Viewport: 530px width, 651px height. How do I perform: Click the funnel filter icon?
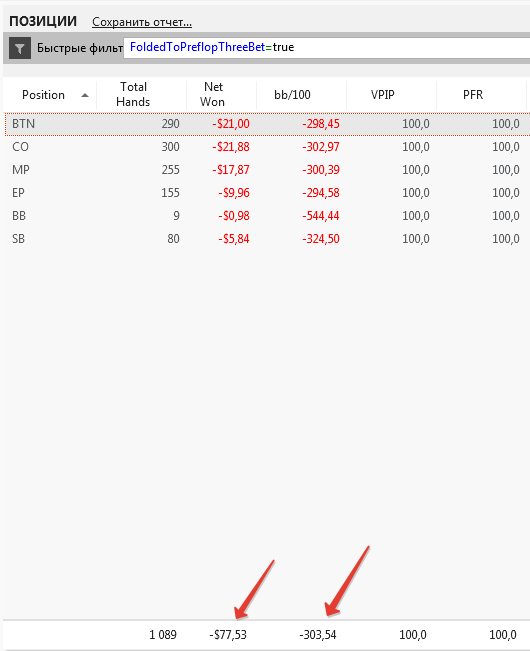pos(20,48)
